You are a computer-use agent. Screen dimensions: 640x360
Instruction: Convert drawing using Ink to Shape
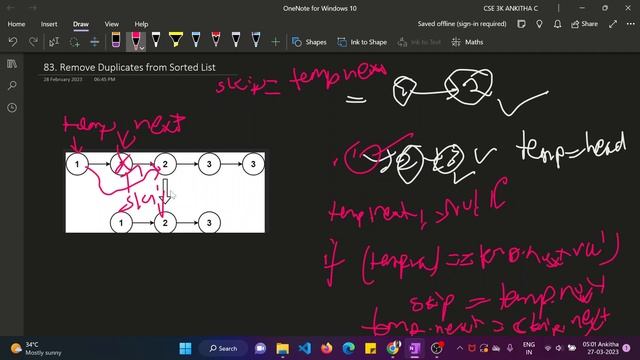point(362,42)
